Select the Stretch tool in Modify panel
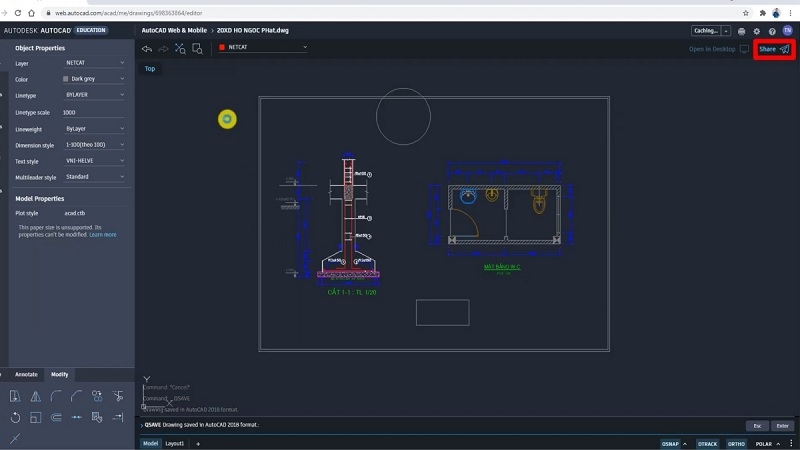 pos(15,396)
